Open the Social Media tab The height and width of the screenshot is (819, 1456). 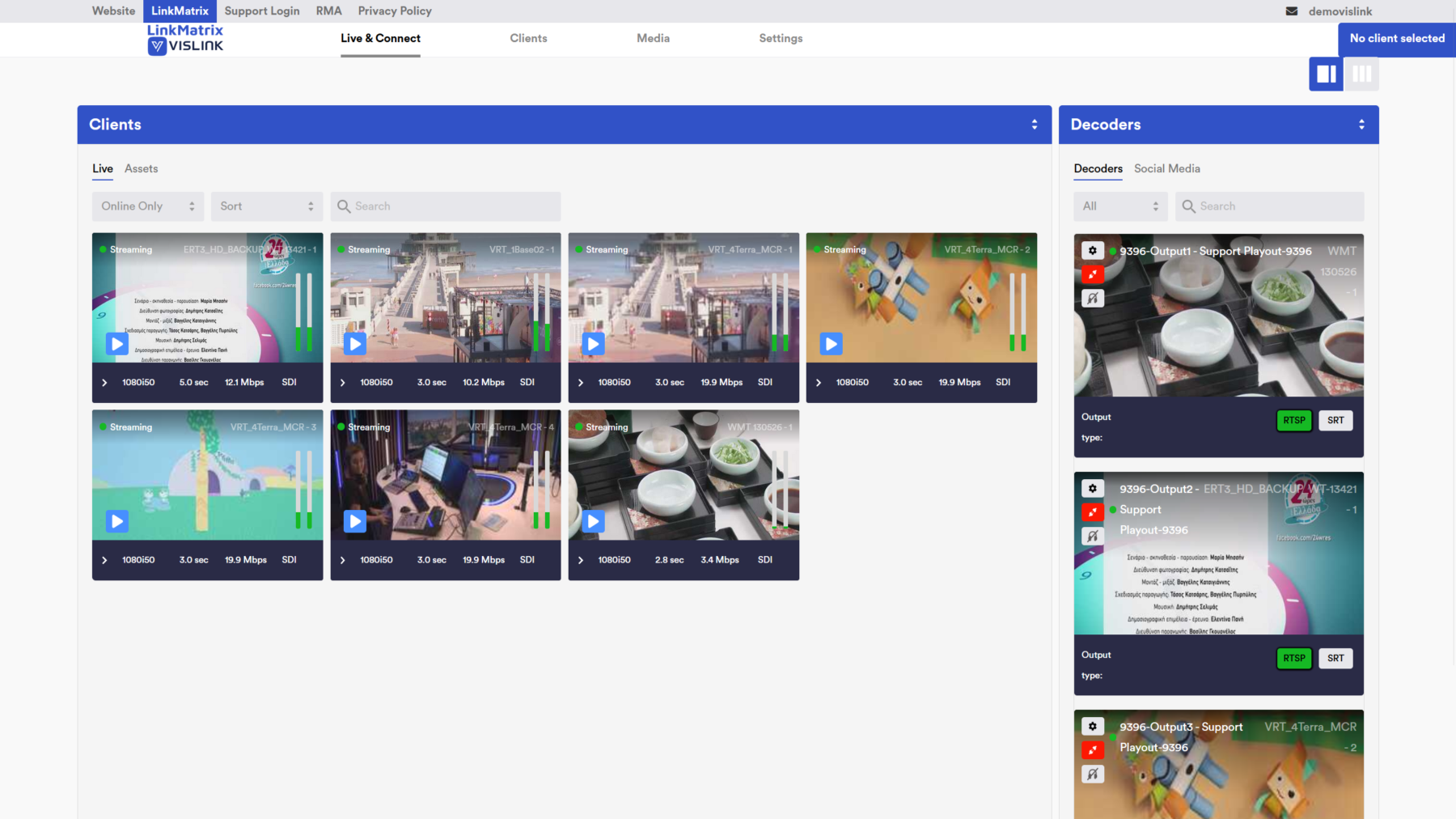coord(1166,169)
